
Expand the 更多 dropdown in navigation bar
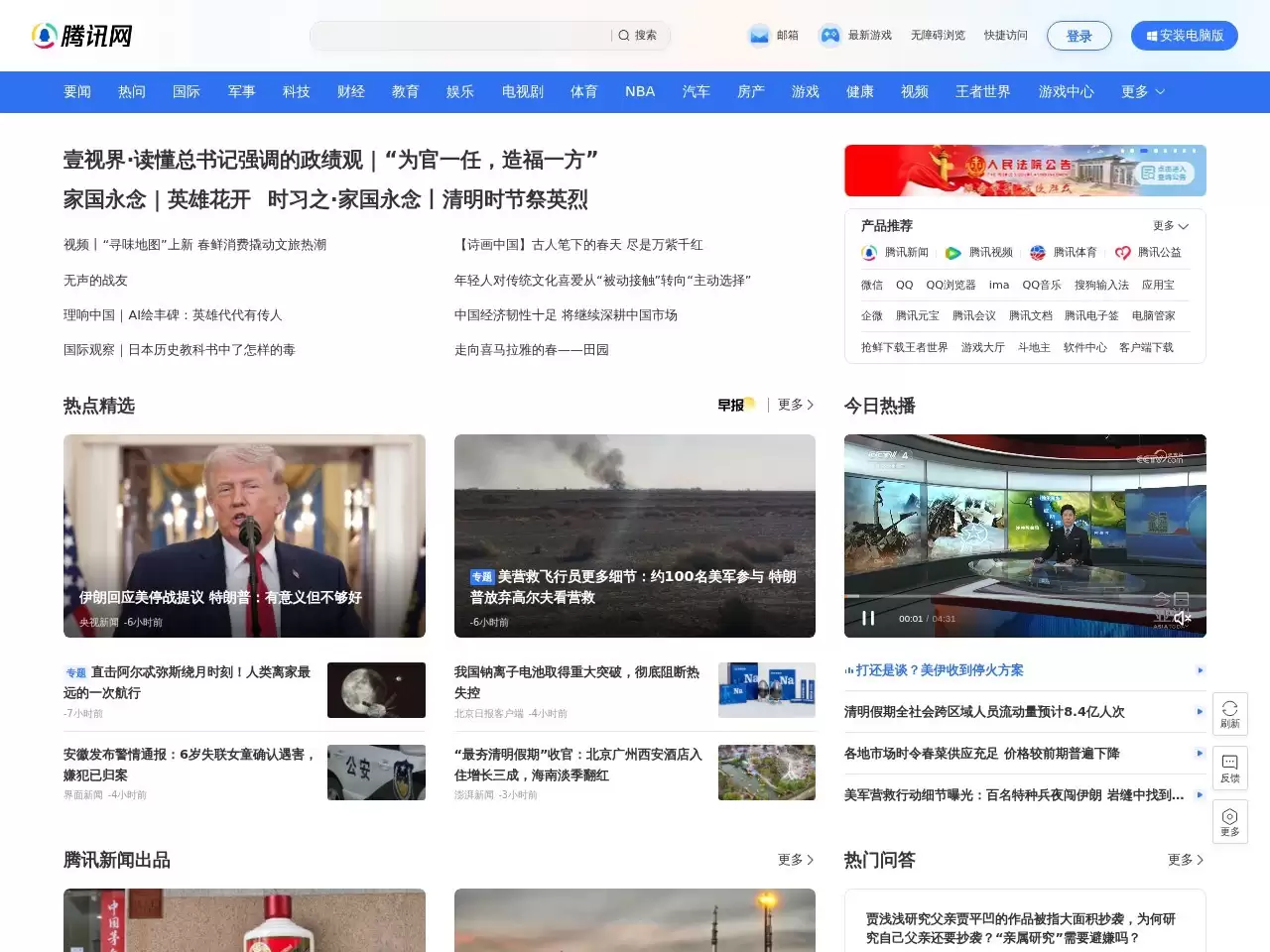(1143, 91)
